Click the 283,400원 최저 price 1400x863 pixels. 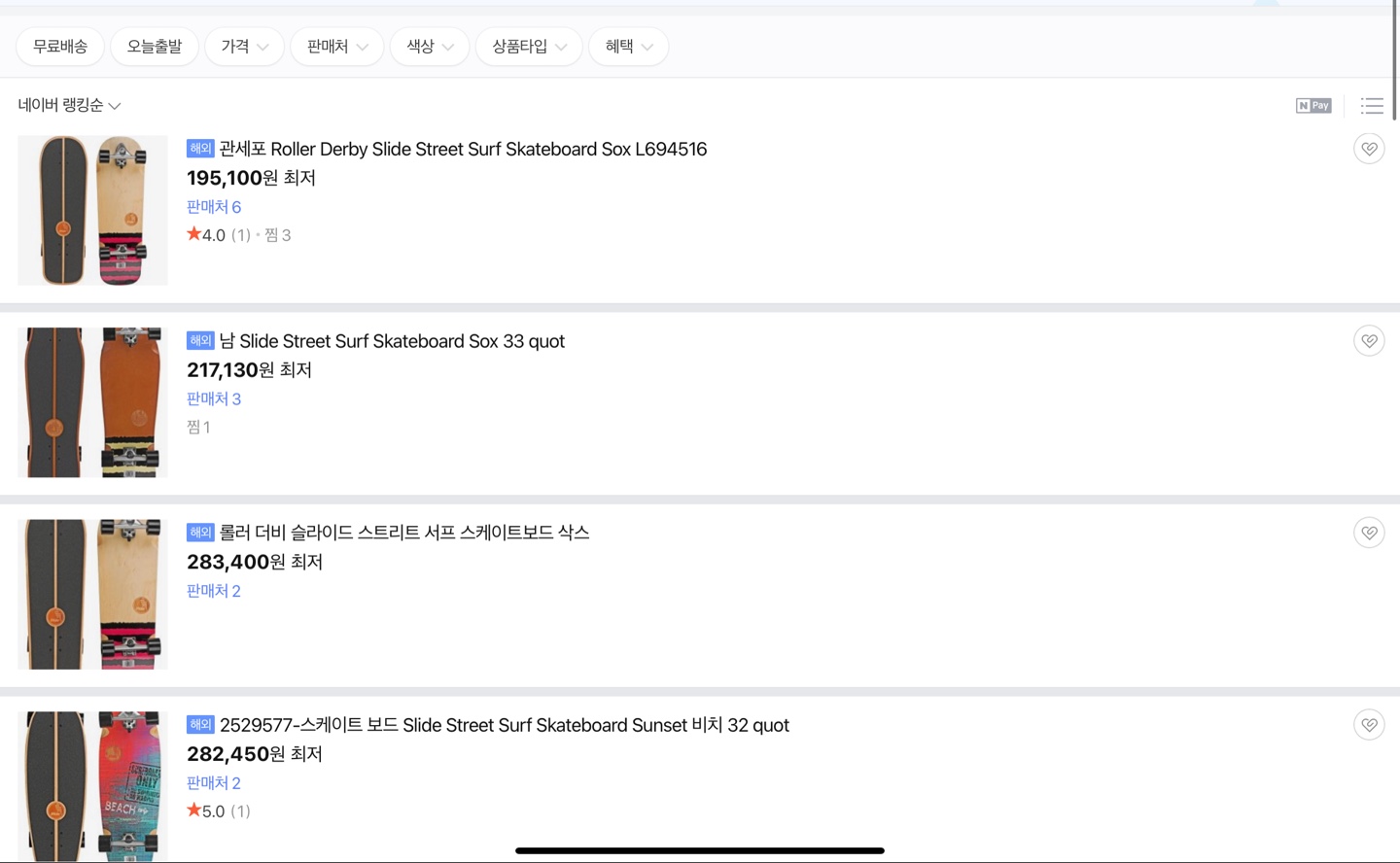point(255,562)
